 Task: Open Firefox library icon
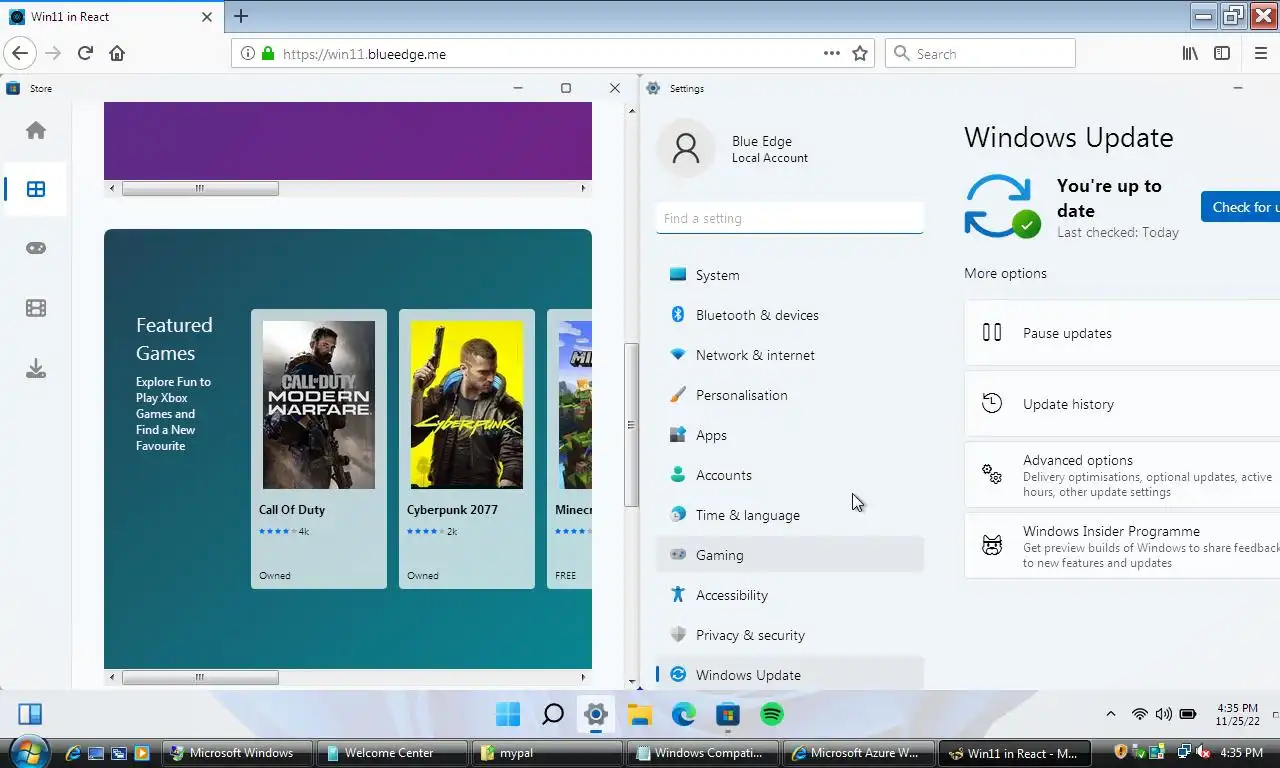1190,53
